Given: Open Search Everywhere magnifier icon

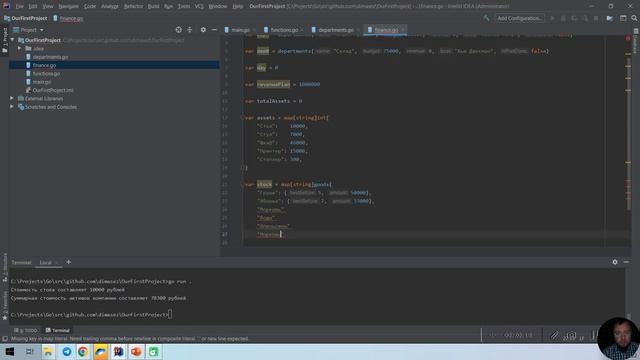Looking at the screenshot, I should pyautogui.click(x=634, y=18).
